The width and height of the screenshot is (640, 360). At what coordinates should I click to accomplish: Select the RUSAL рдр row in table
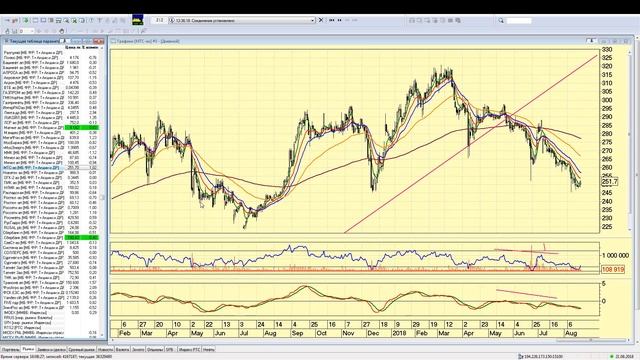(51, 228)
